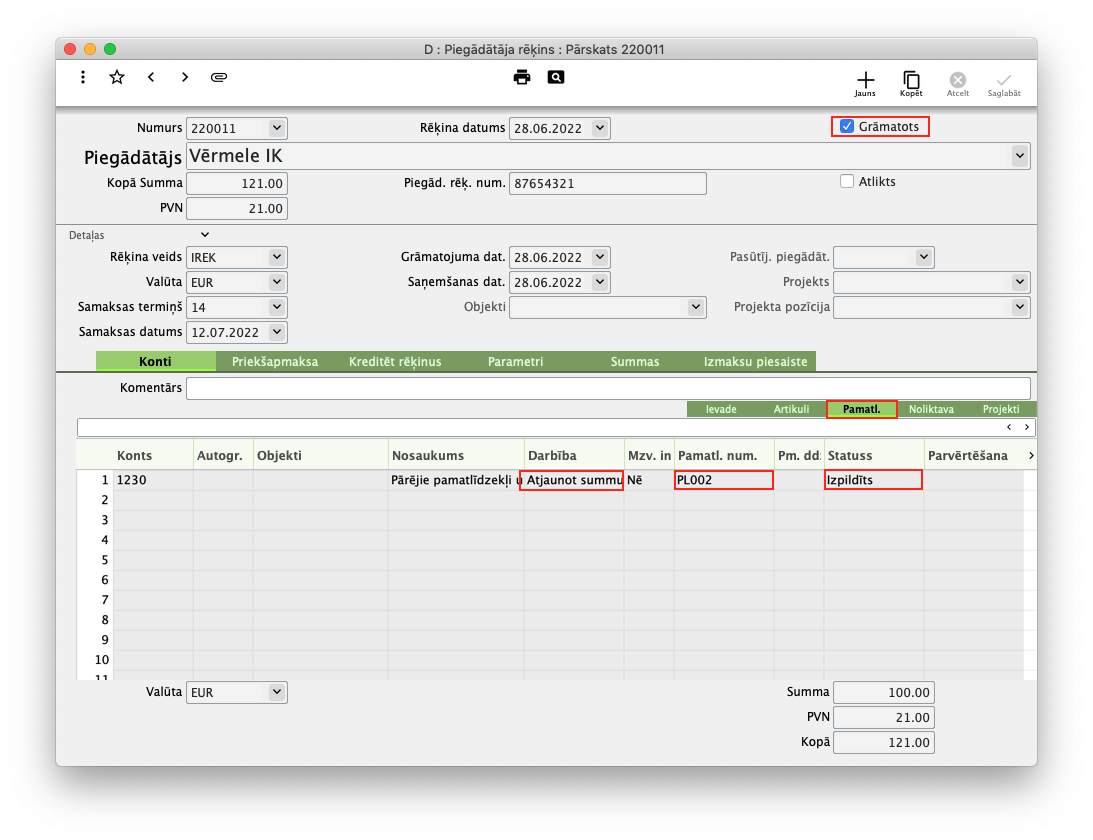The width and height of the screenshot is (1093, 840).
Task: Open the Rēķina datums date dropdown
Action: (599, 128)
